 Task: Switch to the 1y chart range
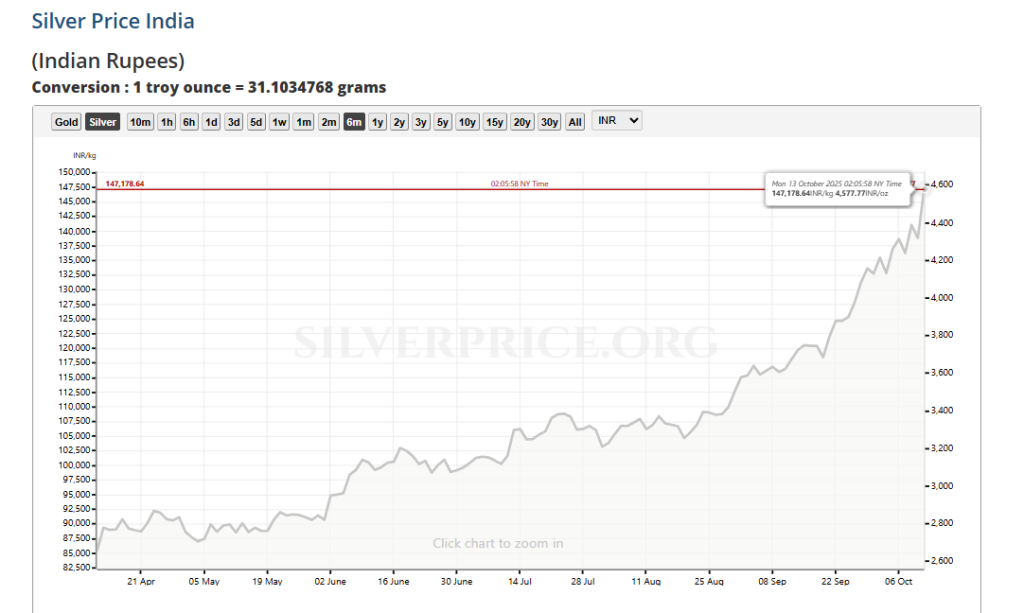tap(377, 122)
